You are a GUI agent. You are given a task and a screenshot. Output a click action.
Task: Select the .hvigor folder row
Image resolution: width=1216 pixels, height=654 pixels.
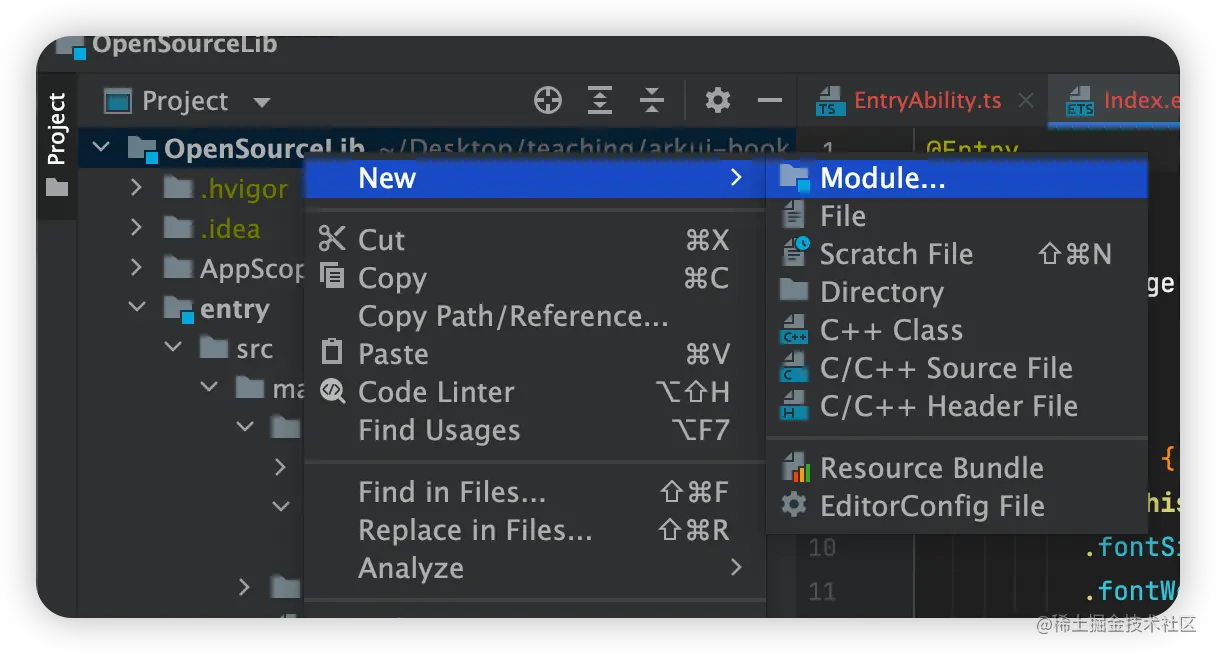point(190,188)
